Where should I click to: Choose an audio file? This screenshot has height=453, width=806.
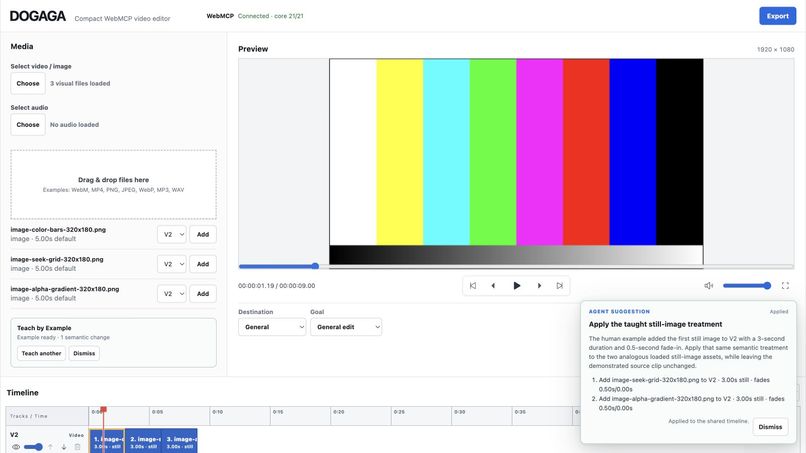[x=28, y=124]
